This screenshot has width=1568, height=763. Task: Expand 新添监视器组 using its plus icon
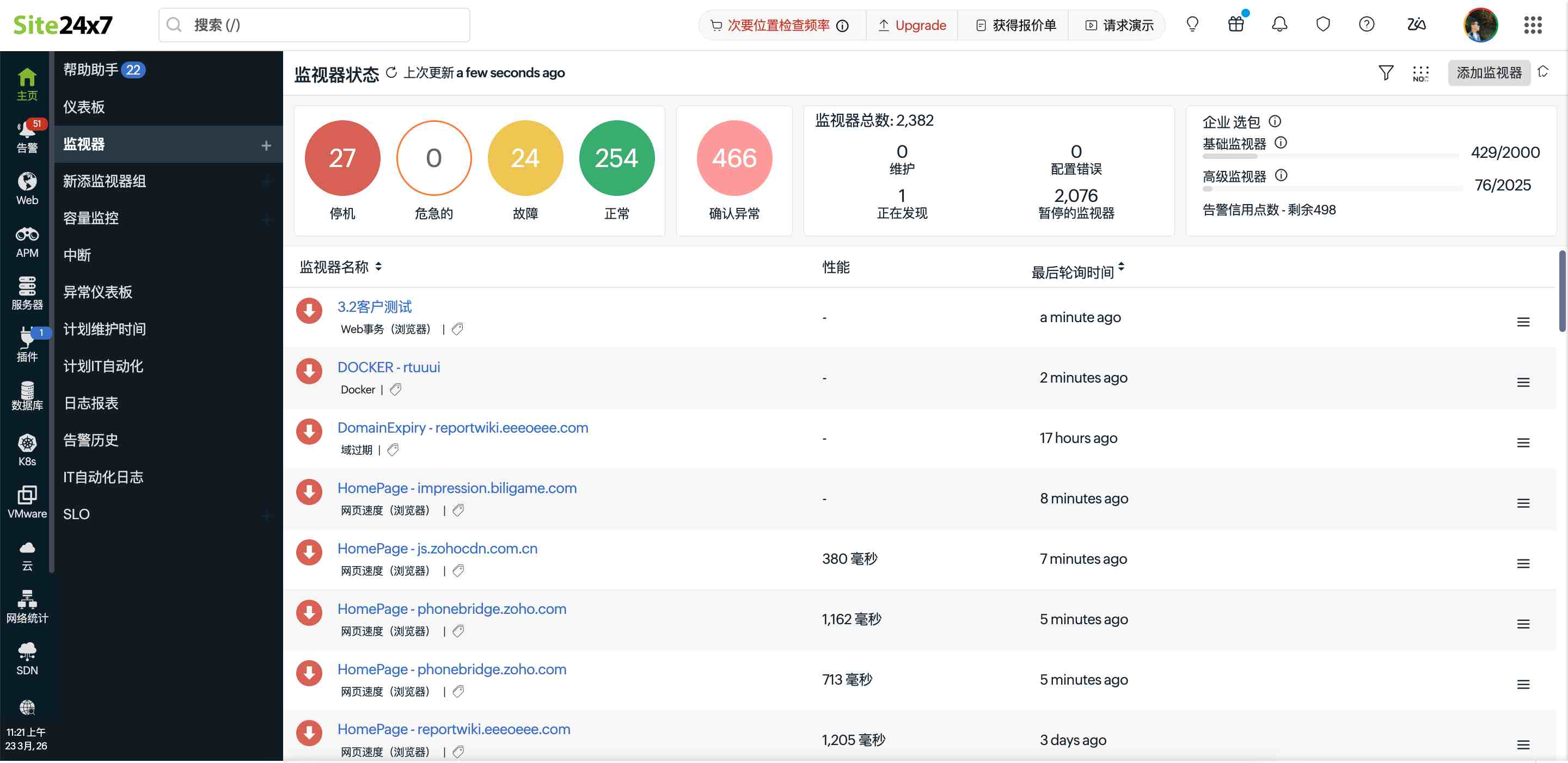tap(266, 181)
